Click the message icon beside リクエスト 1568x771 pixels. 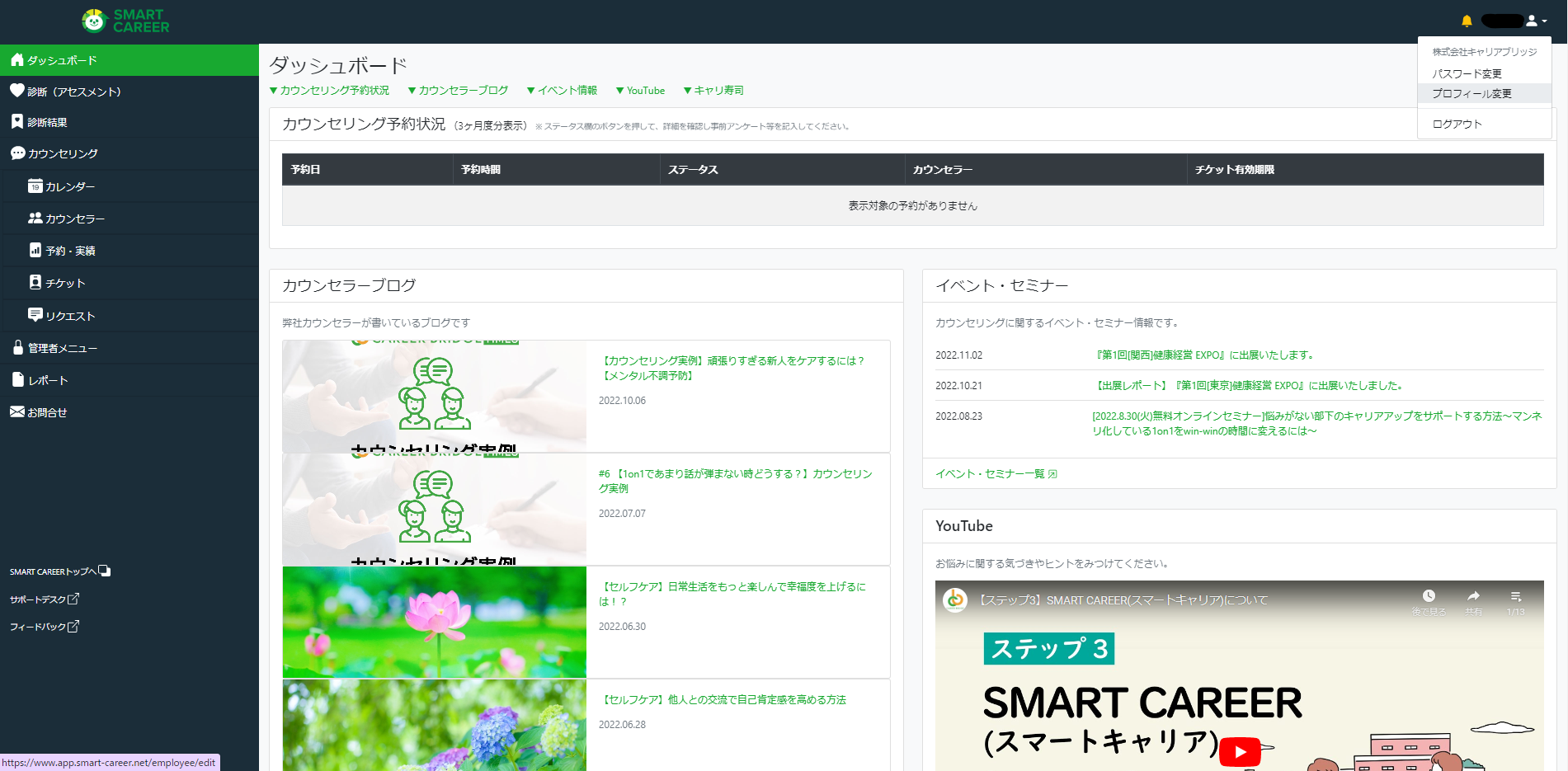click(35, 314)
